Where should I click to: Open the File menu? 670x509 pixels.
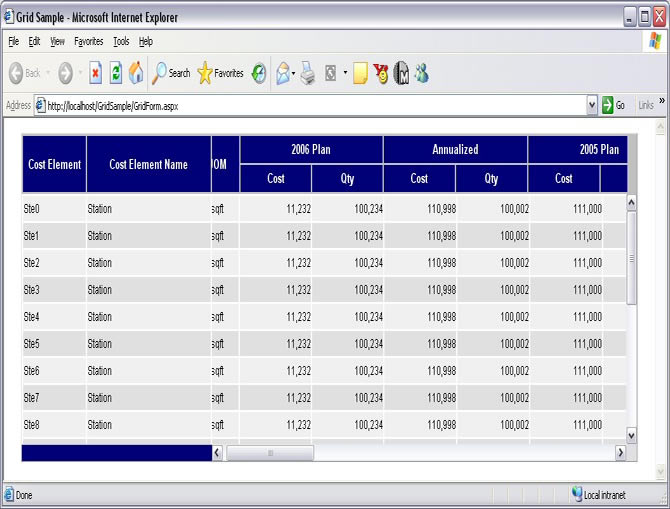(14, 41)
